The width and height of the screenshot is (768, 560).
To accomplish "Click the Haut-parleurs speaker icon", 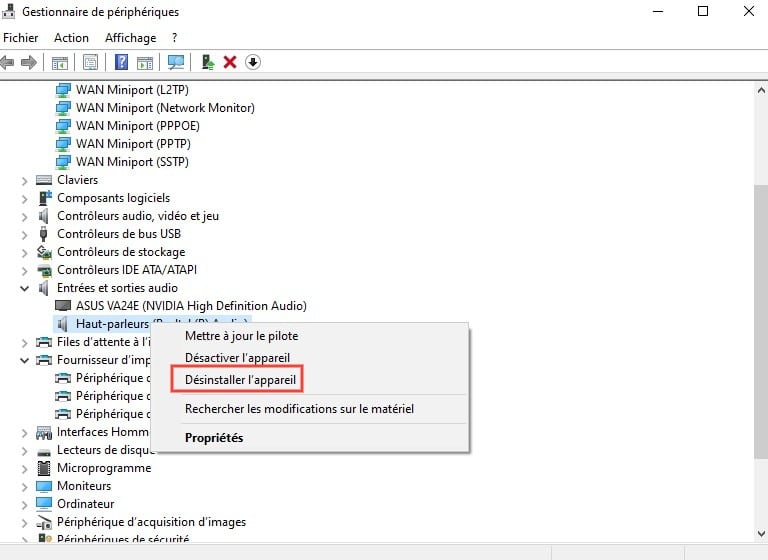I will pyautogui.click(x=62, y=324).
